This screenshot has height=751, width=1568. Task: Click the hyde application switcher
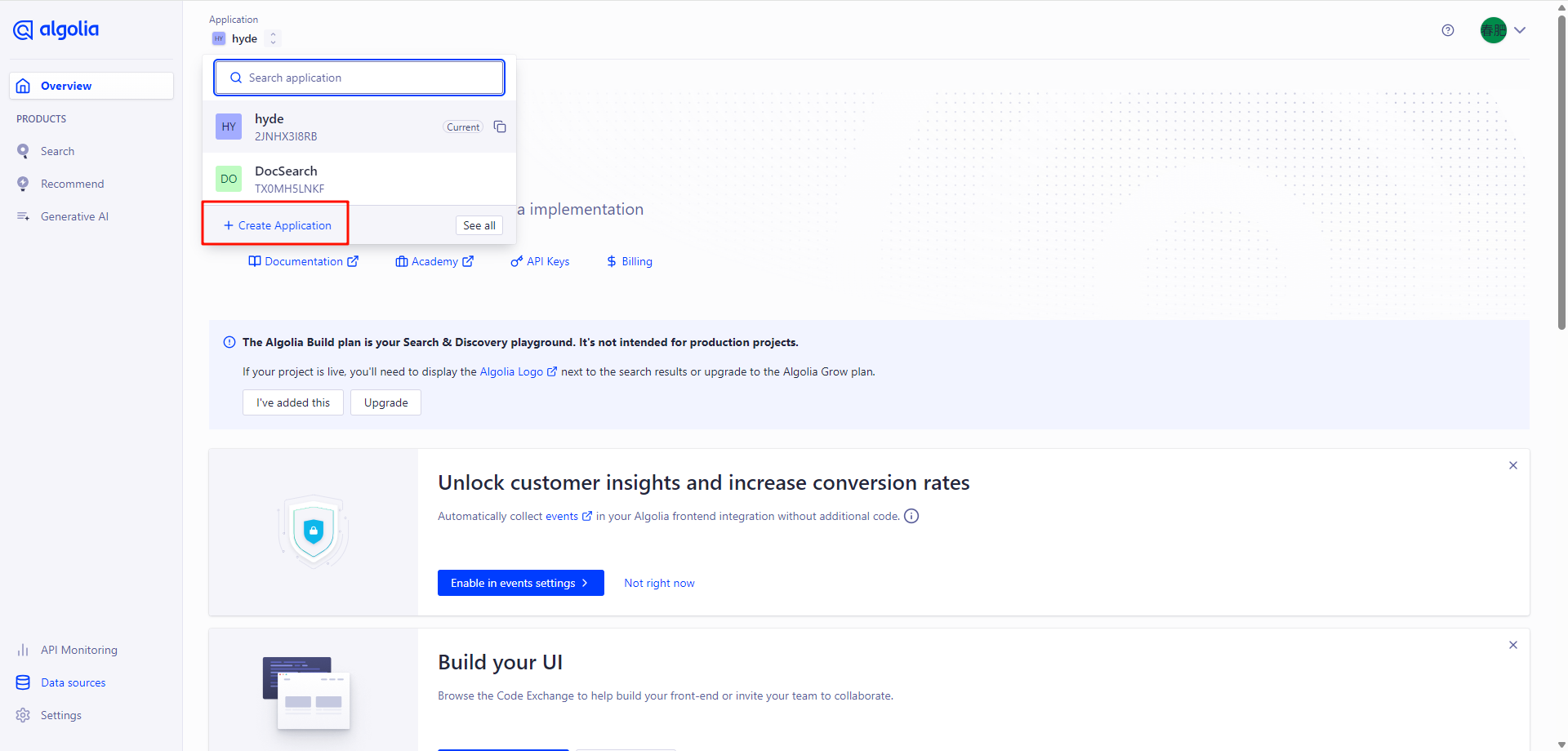[x=246, y=38]
